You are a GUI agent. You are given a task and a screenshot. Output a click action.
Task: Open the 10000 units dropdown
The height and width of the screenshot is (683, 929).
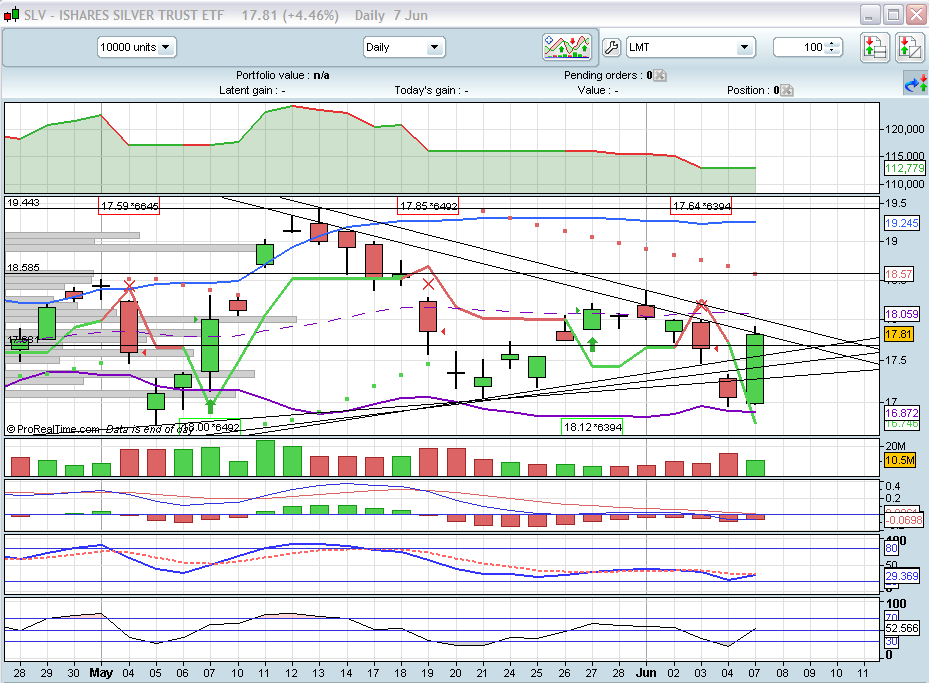(x=136, y=47)
